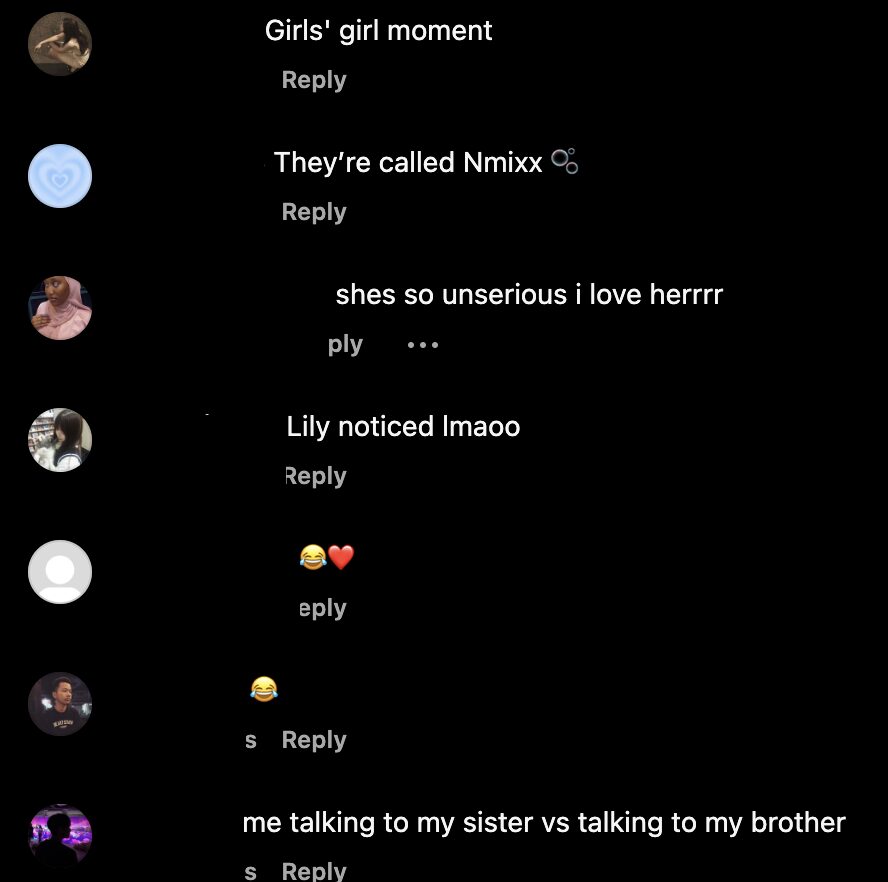Click the default gray placeholder avatar
888x882 pixels.
pos(60,572)
